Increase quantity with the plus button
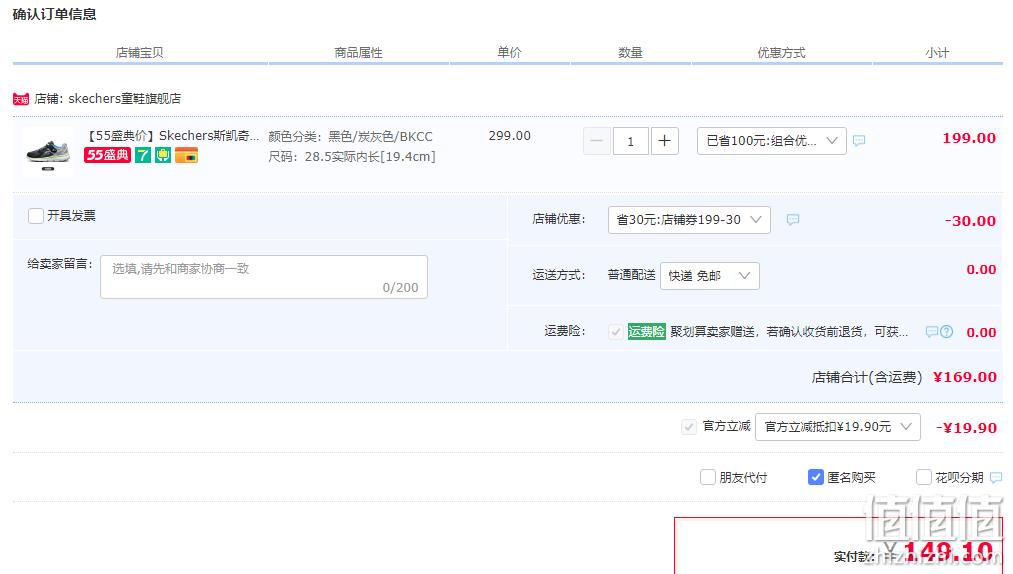 click(x=665, y=141)
